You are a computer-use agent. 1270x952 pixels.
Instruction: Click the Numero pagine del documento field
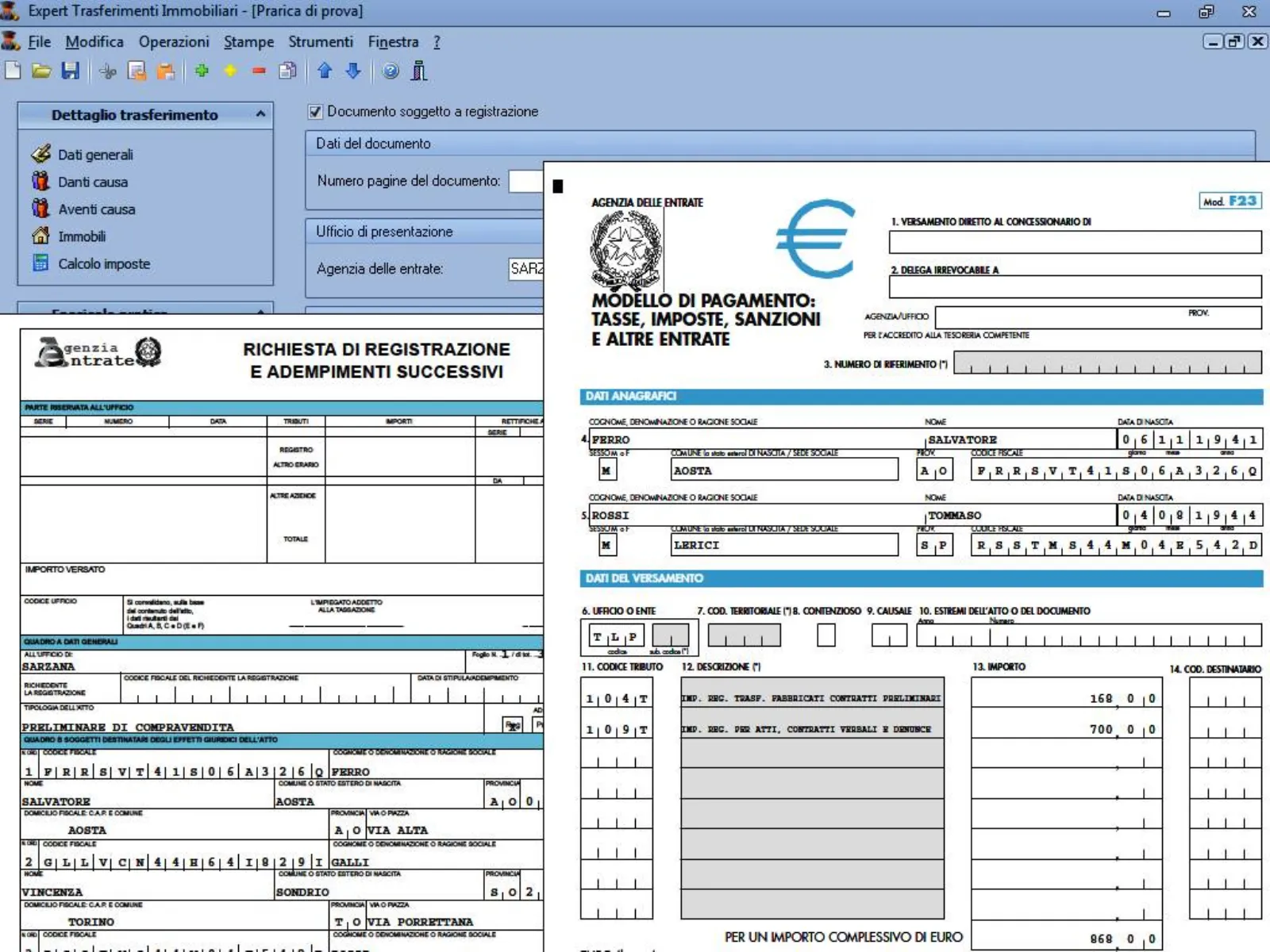pos(525,181)
